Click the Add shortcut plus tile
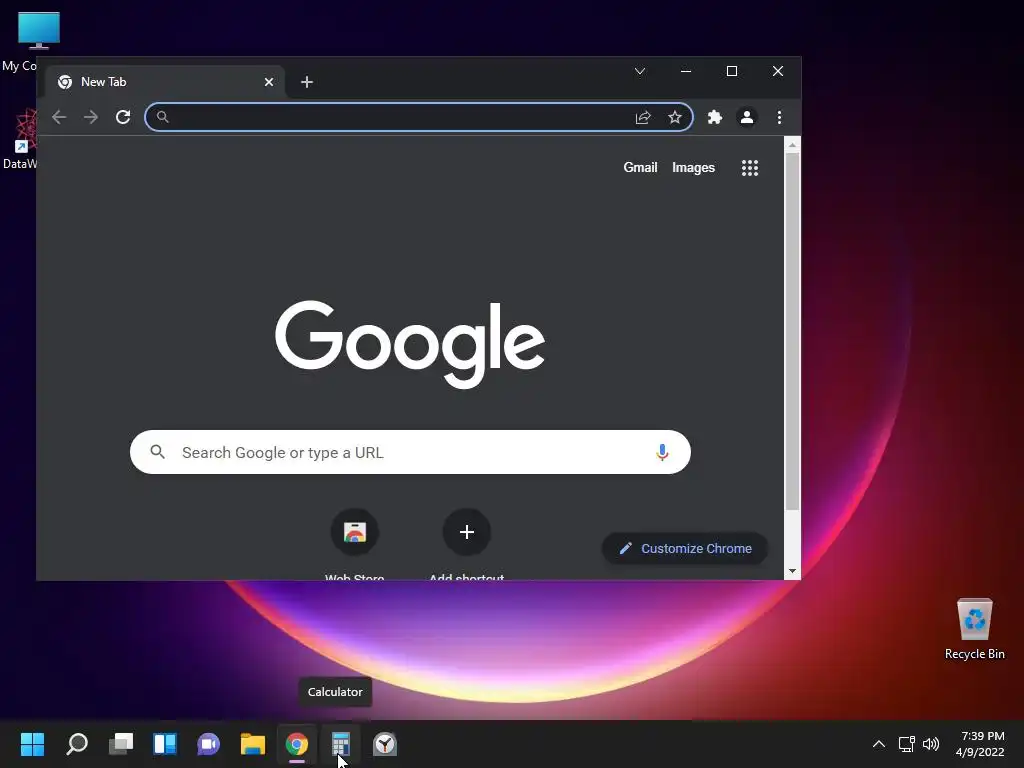This screenshot has height=768, width=1024. point(467,532)
